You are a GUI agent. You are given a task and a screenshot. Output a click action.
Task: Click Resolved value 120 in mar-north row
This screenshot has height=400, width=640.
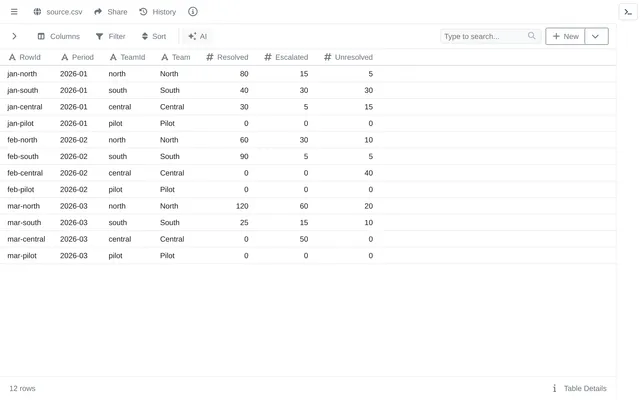tap(242, 206)
